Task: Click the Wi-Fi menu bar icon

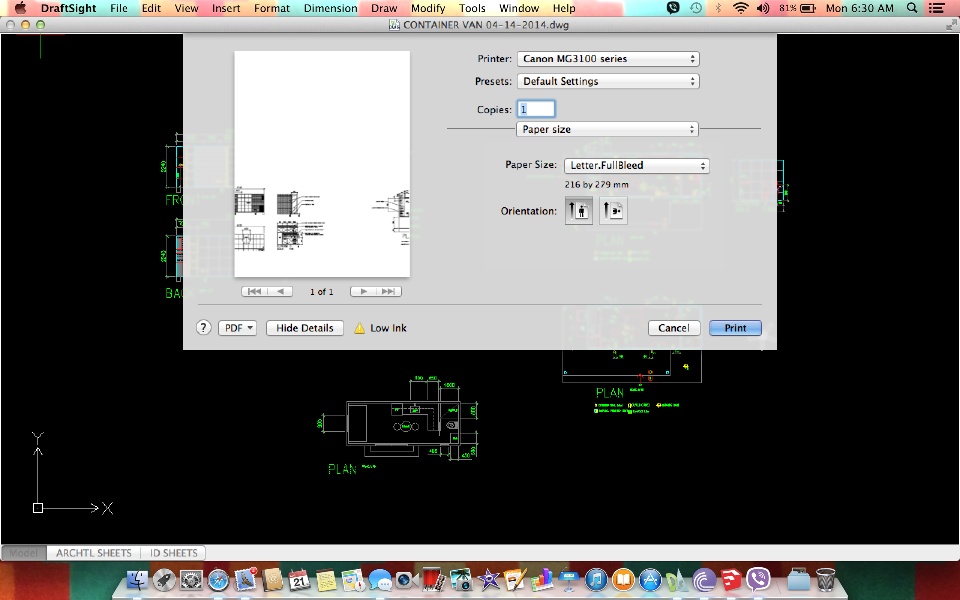Action: [741, 8]
